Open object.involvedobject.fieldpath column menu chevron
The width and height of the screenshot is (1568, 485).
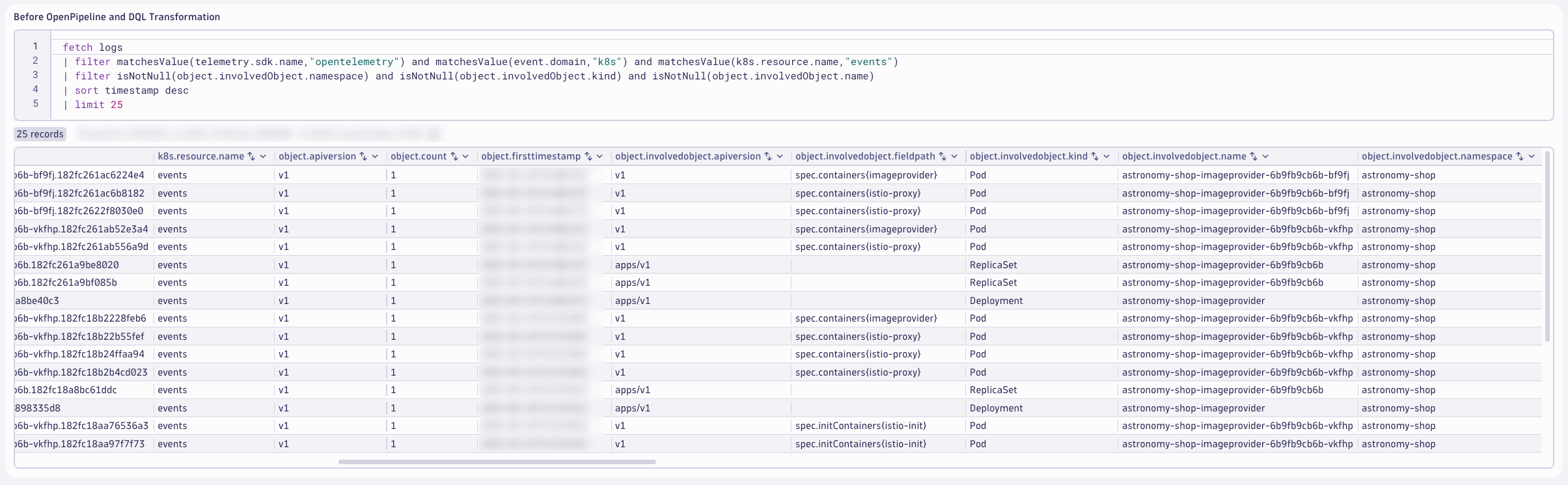pos(954,156)
